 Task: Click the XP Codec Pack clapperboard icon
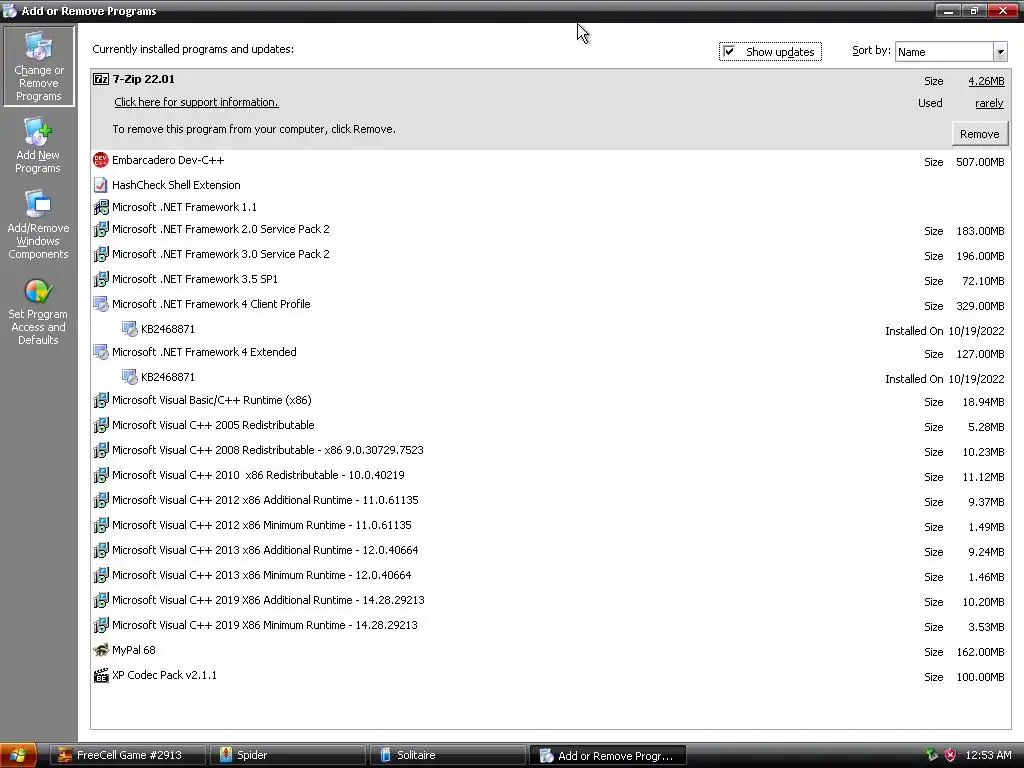point(101,675)
